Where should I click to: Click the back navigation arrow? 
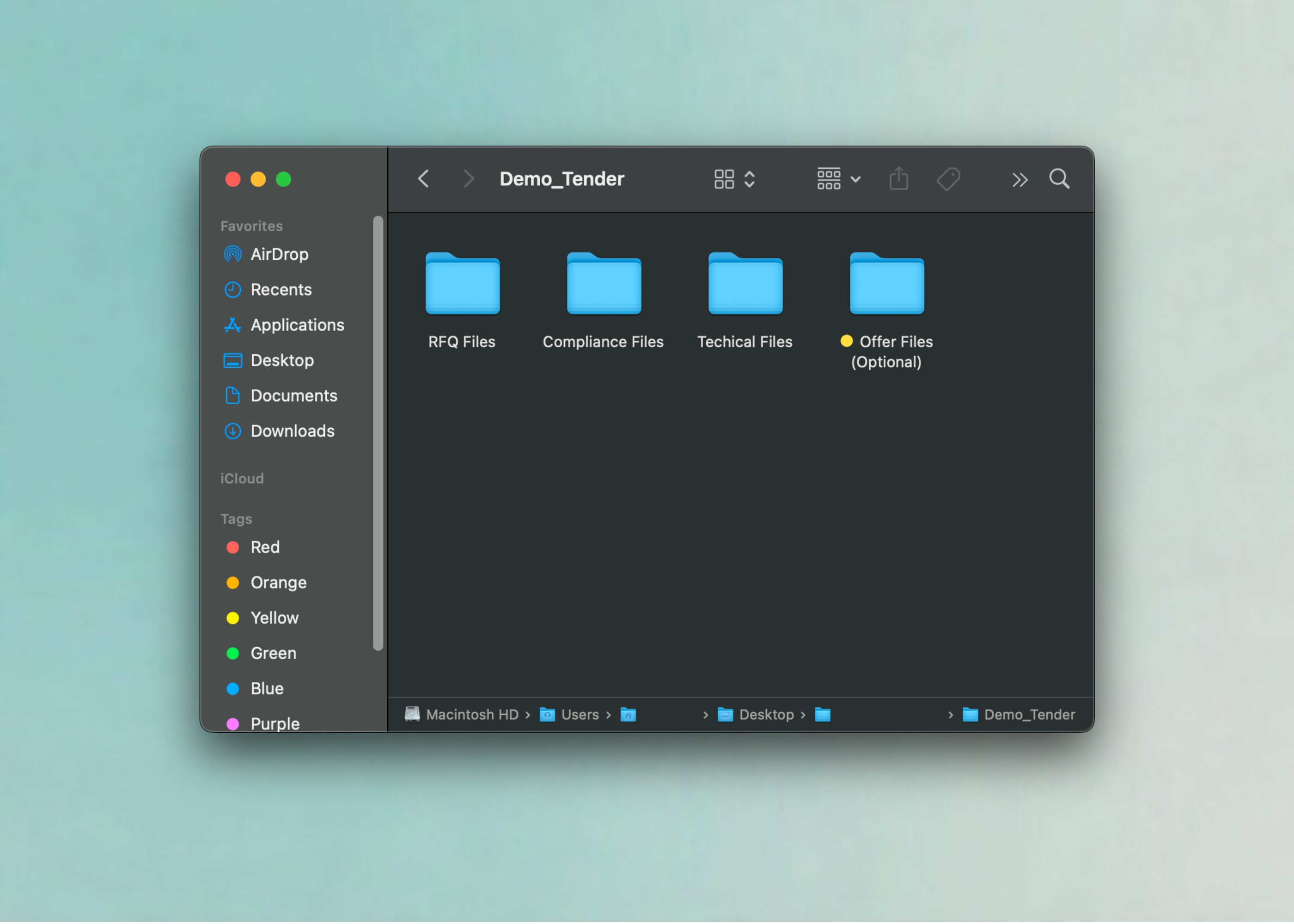423,179
